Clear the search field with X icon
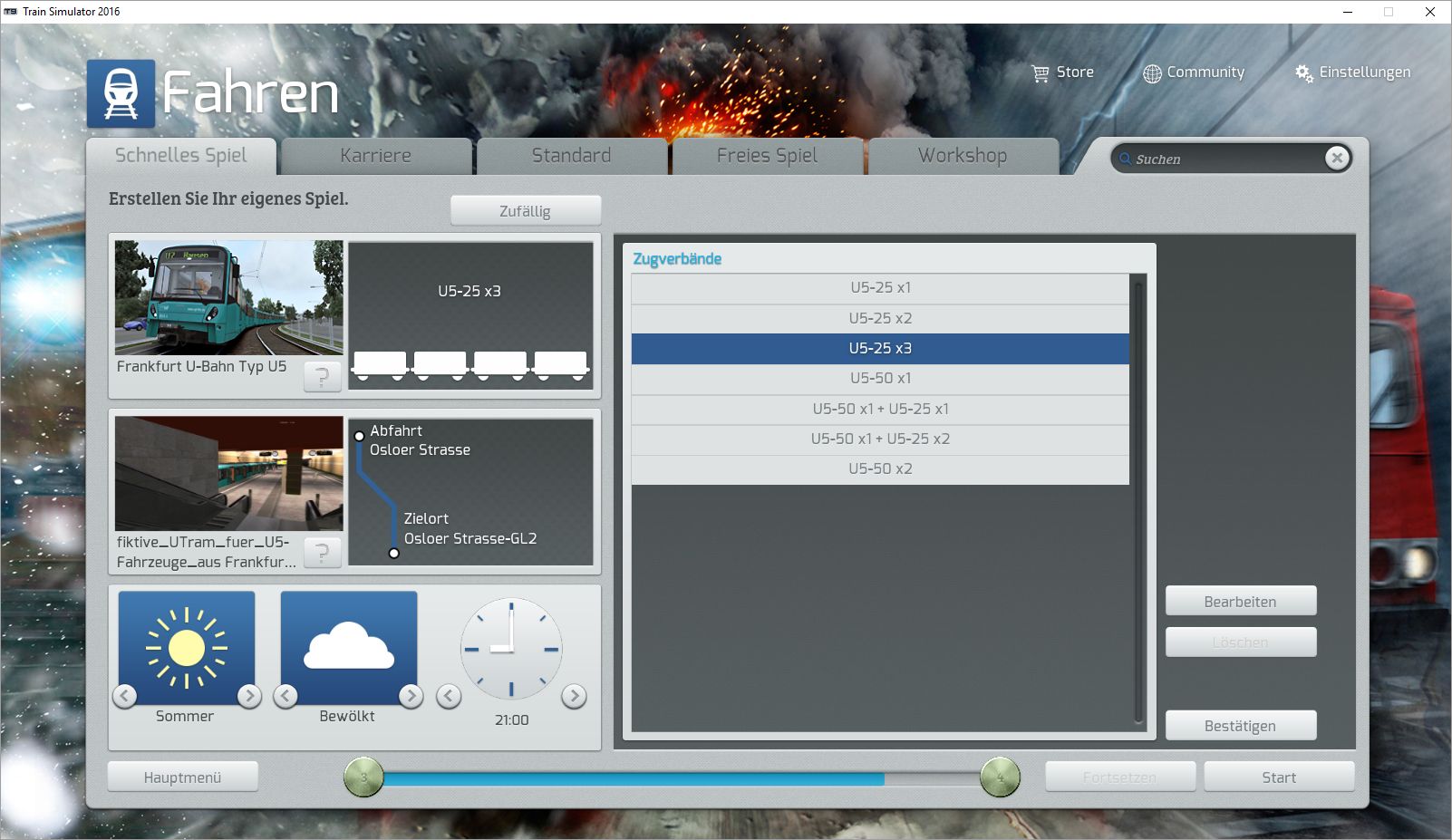 [x=1337, y=159]
